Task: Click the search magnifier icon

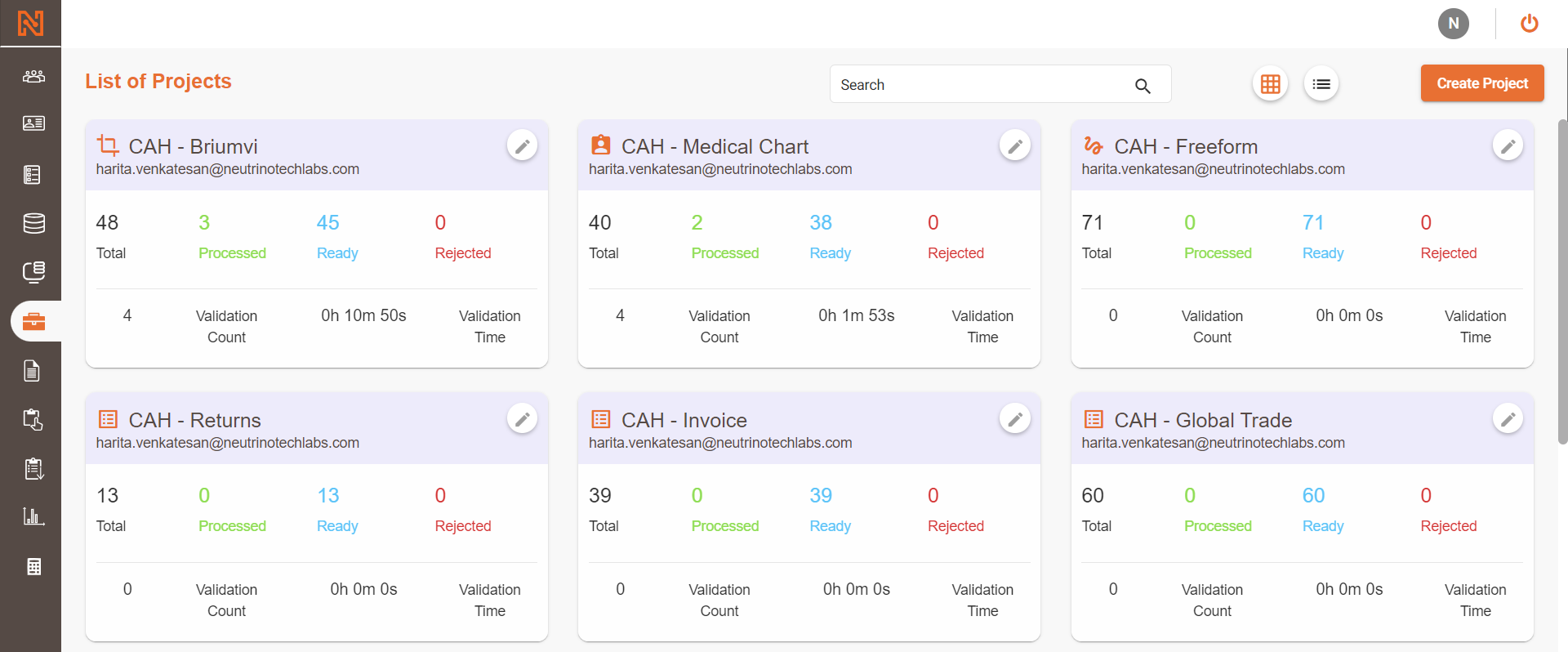Action: pyautogui.click(x=1143, y=86)
